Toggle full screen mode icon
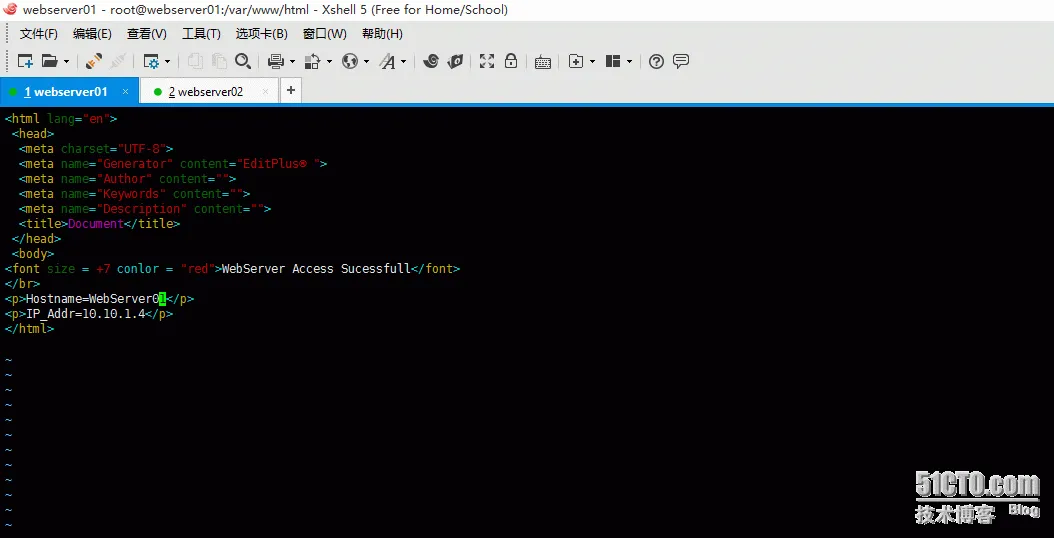 pyautogui.click(x=487, y=61)
